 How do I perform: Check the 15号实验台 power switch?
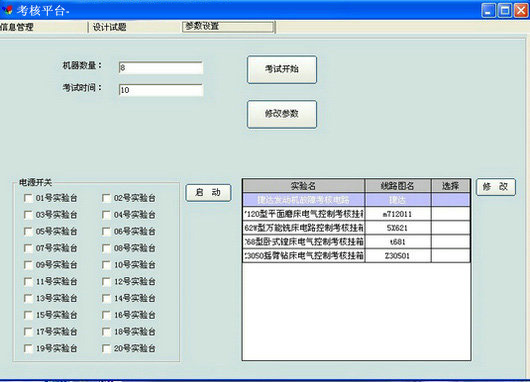click(28, 315)
